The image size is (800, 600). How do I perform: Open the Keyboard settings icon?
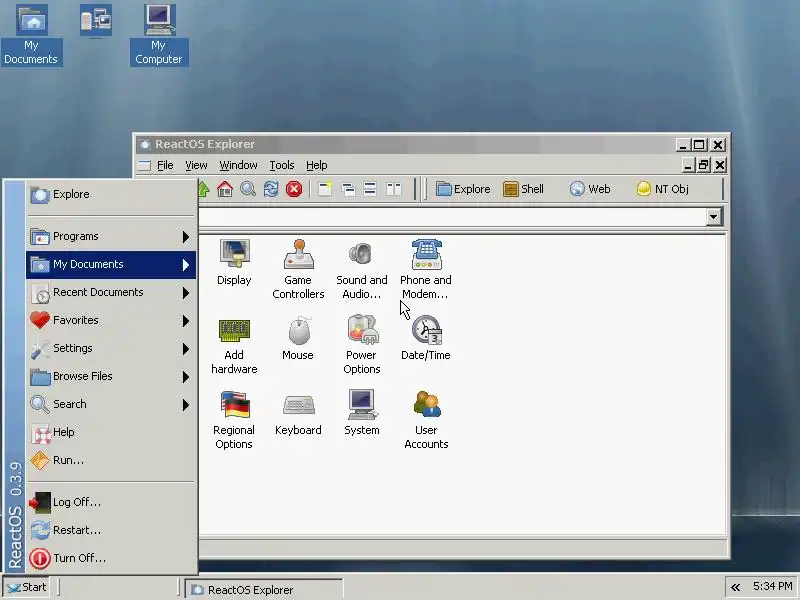(x=298, y=413)
